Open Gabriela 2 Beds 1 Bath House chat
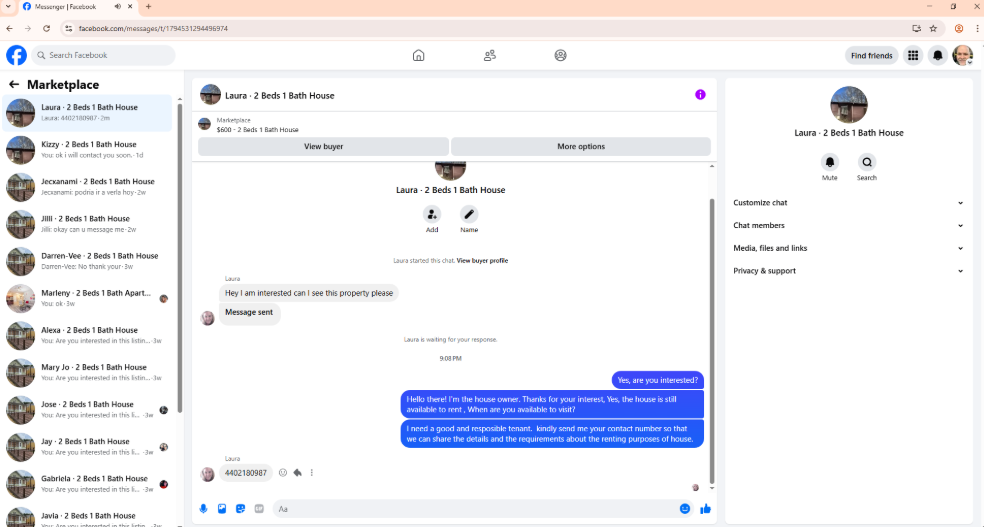 tap(87, 484)
